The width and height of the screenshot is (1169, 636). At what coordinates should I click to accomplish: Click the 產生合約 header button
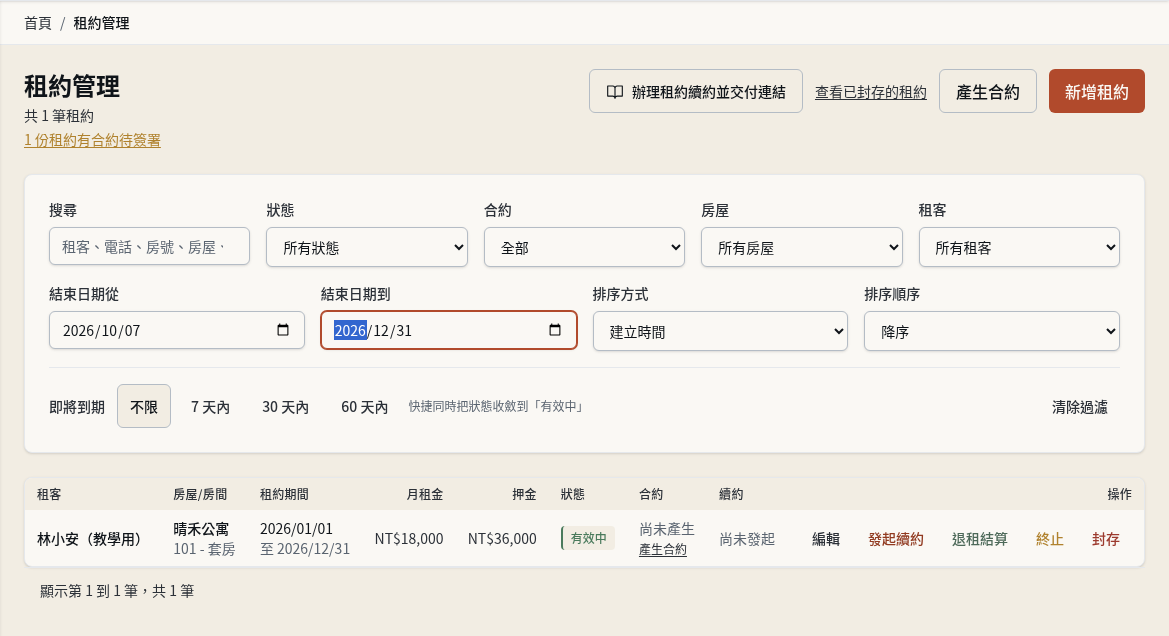tap(988, 92)
